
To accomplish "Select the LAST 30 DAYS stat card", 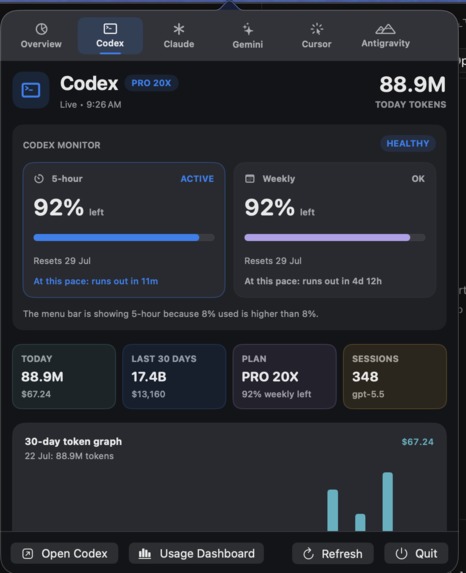I will (x=174, y=376).
